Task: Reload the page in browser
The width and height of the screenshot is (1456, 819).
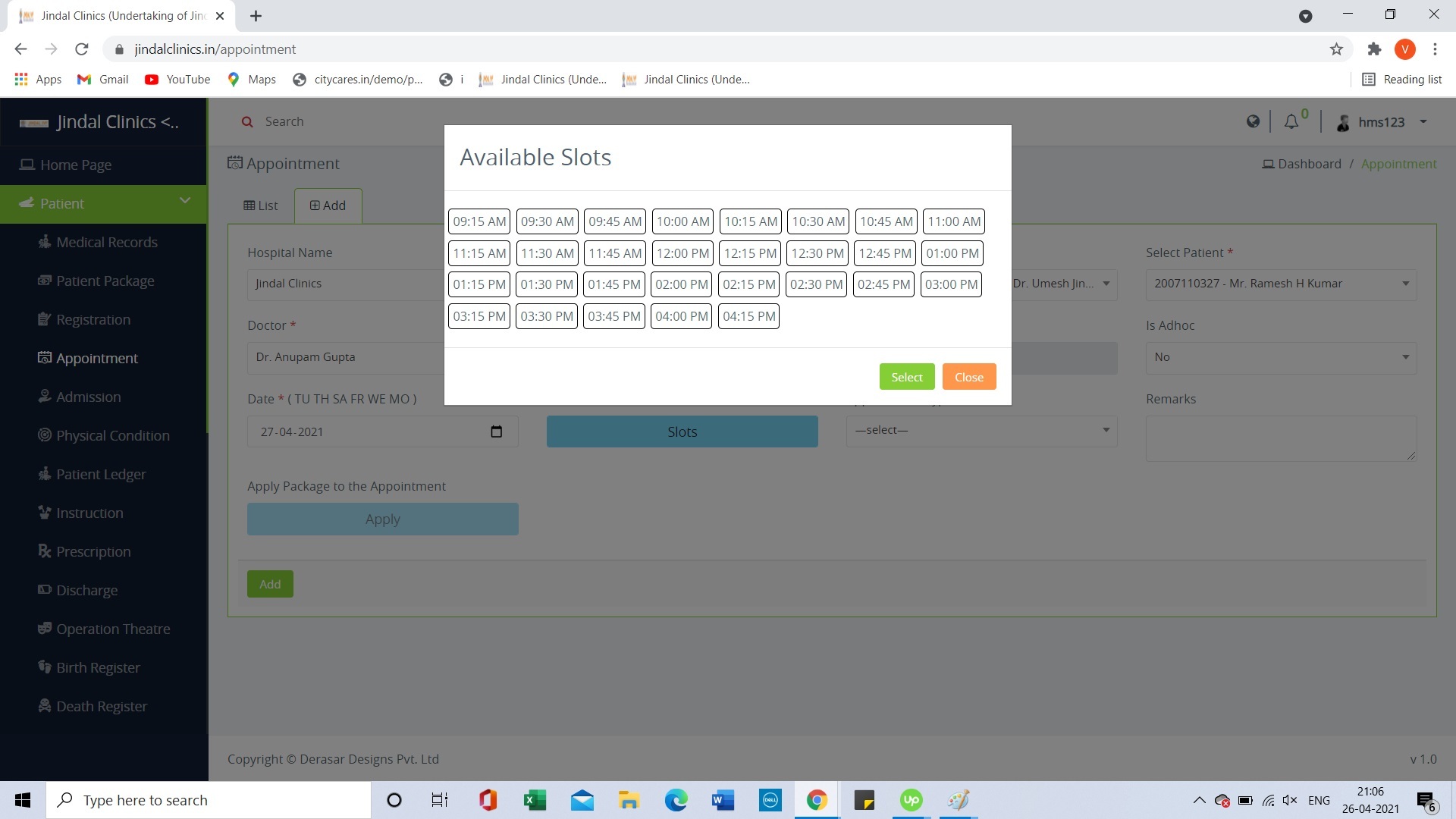Action: point(82,49)
